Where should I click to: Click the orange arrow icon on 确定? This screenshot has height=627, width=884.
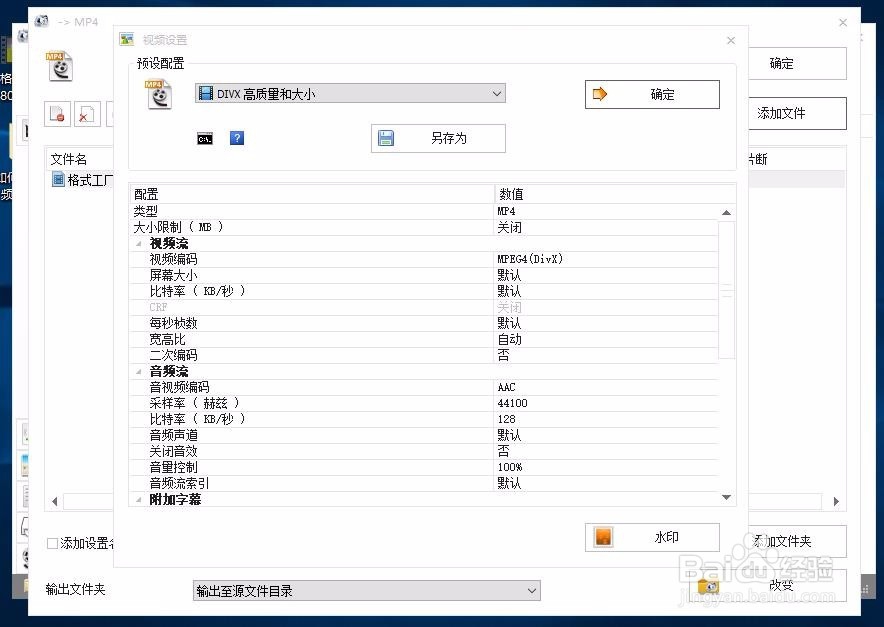(598, 94)
